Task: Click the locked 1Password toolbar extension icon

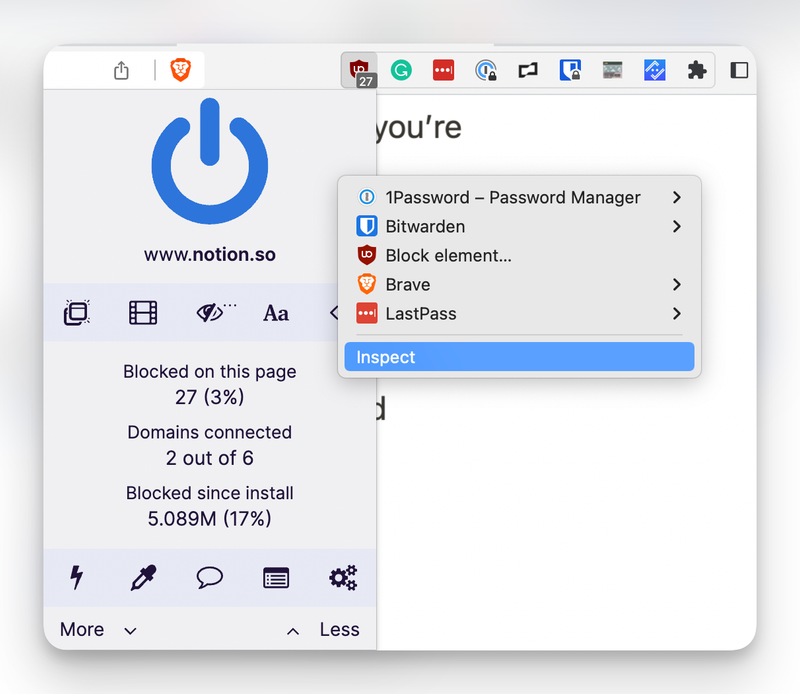Action: click(485, 70)
